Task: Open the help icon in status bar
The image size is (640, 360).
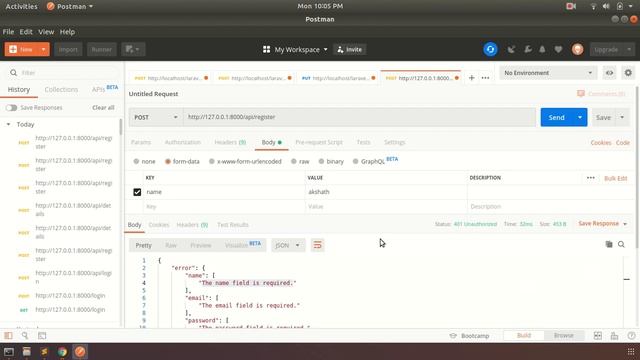Action: click(631, 336)
